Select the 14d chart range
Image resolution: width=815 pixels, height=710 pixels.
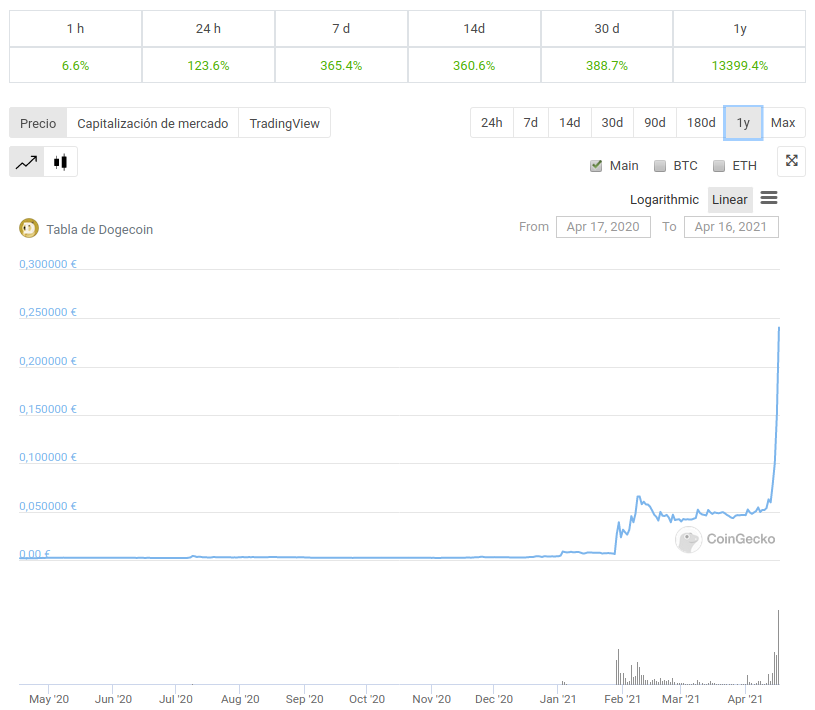point(570,123)
